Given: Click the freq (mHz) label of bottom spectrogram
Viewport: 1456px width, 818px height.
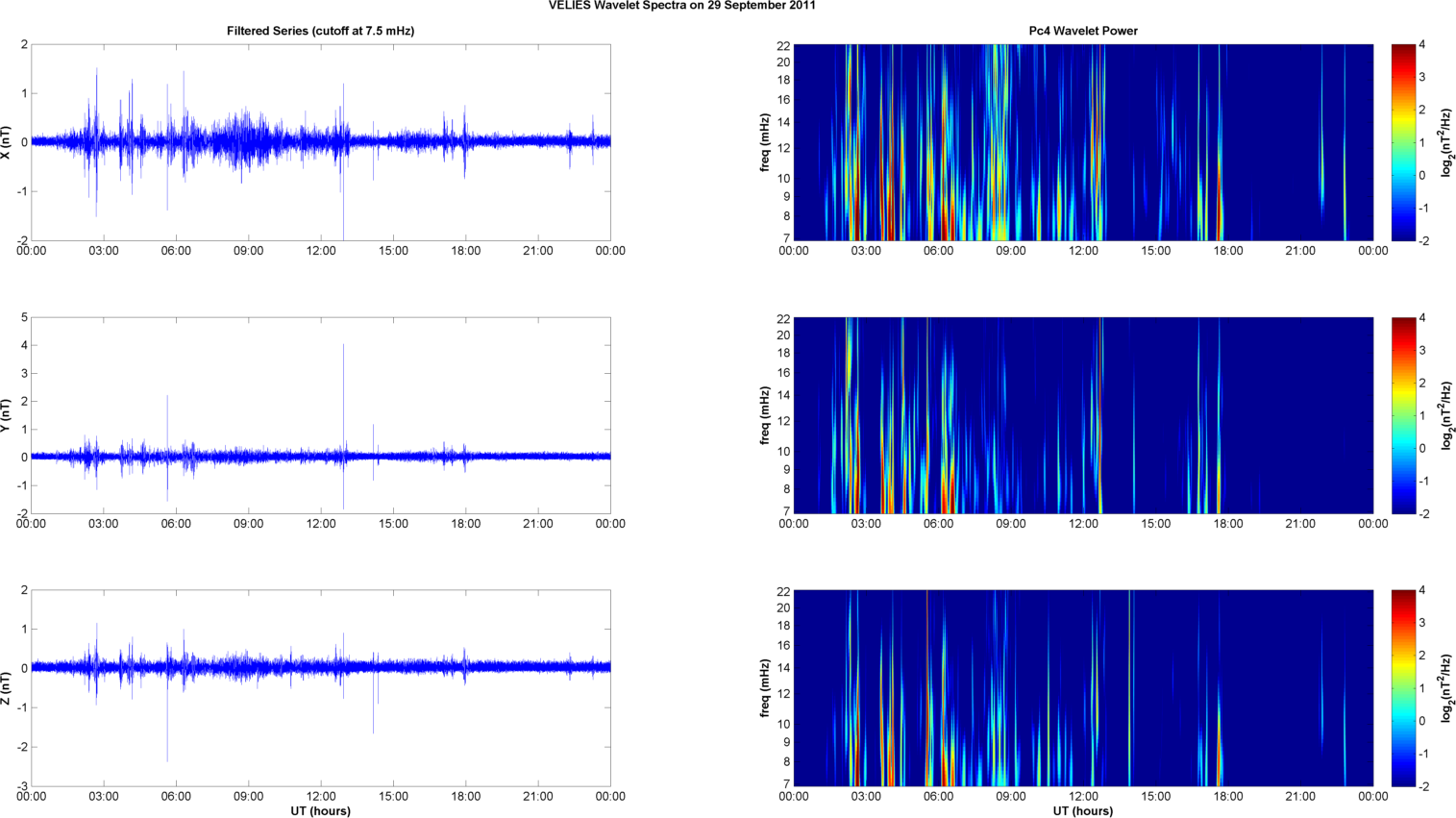Looking at the screenshot, I should click(765, 688).
